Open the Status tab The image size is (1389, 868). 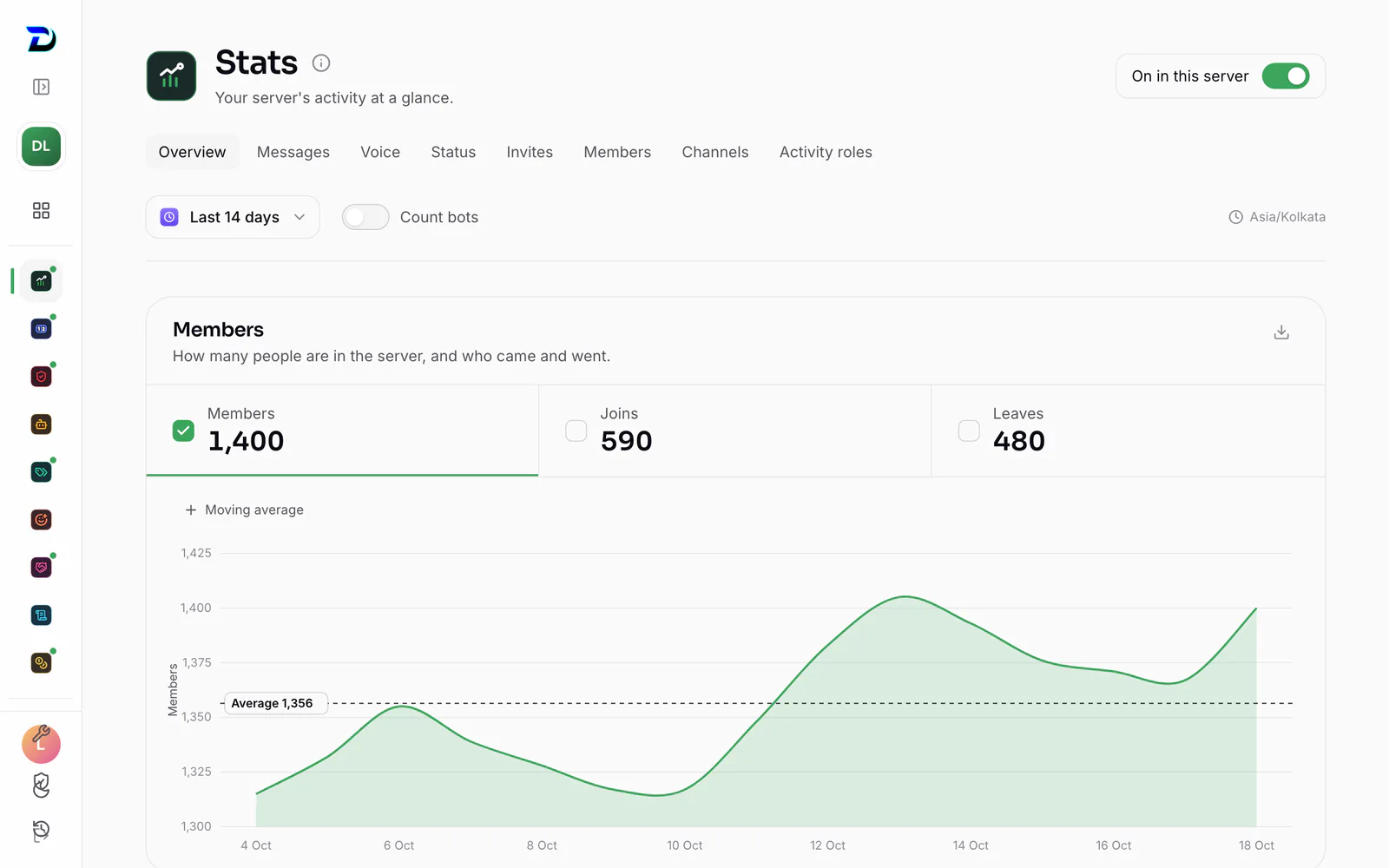453,152
